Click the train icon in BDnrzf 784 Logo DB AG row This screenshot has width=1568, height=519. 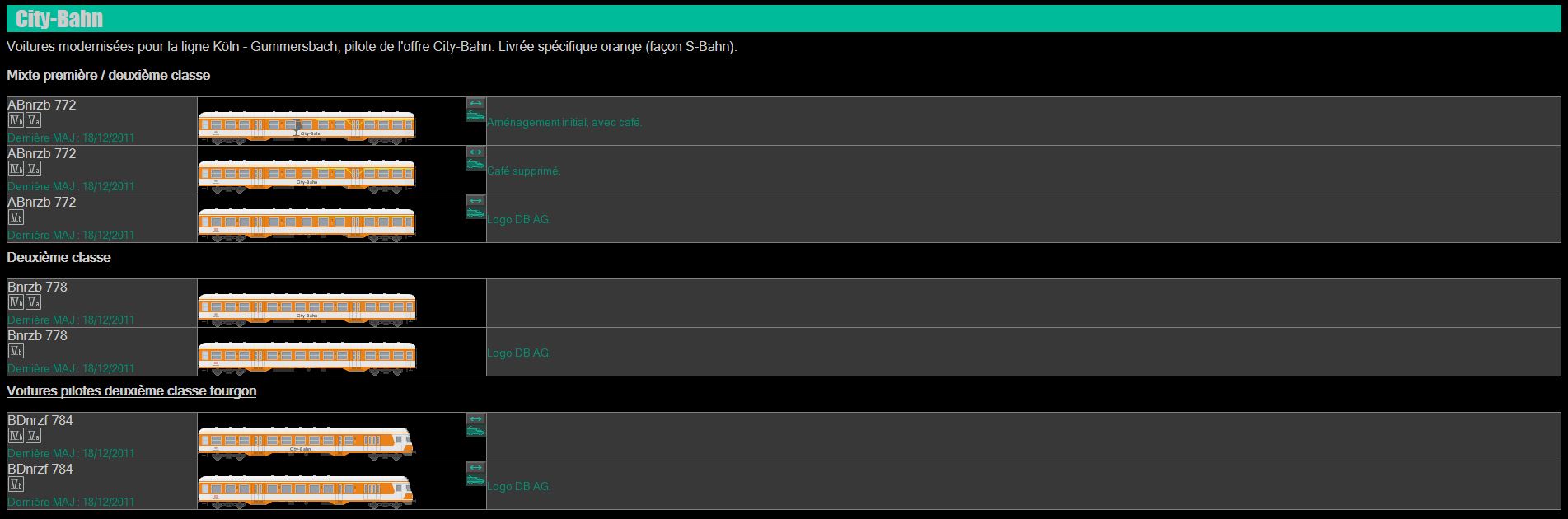[475, 480]
